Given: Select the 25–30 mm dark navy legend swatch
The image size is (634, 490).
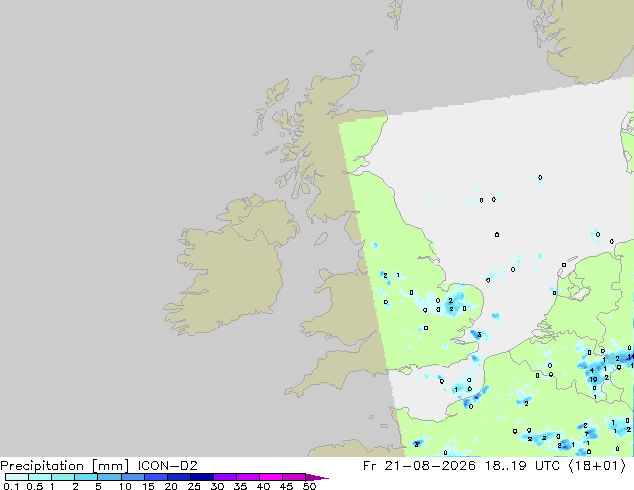Looking at the screenshot, I should (202, 477).
